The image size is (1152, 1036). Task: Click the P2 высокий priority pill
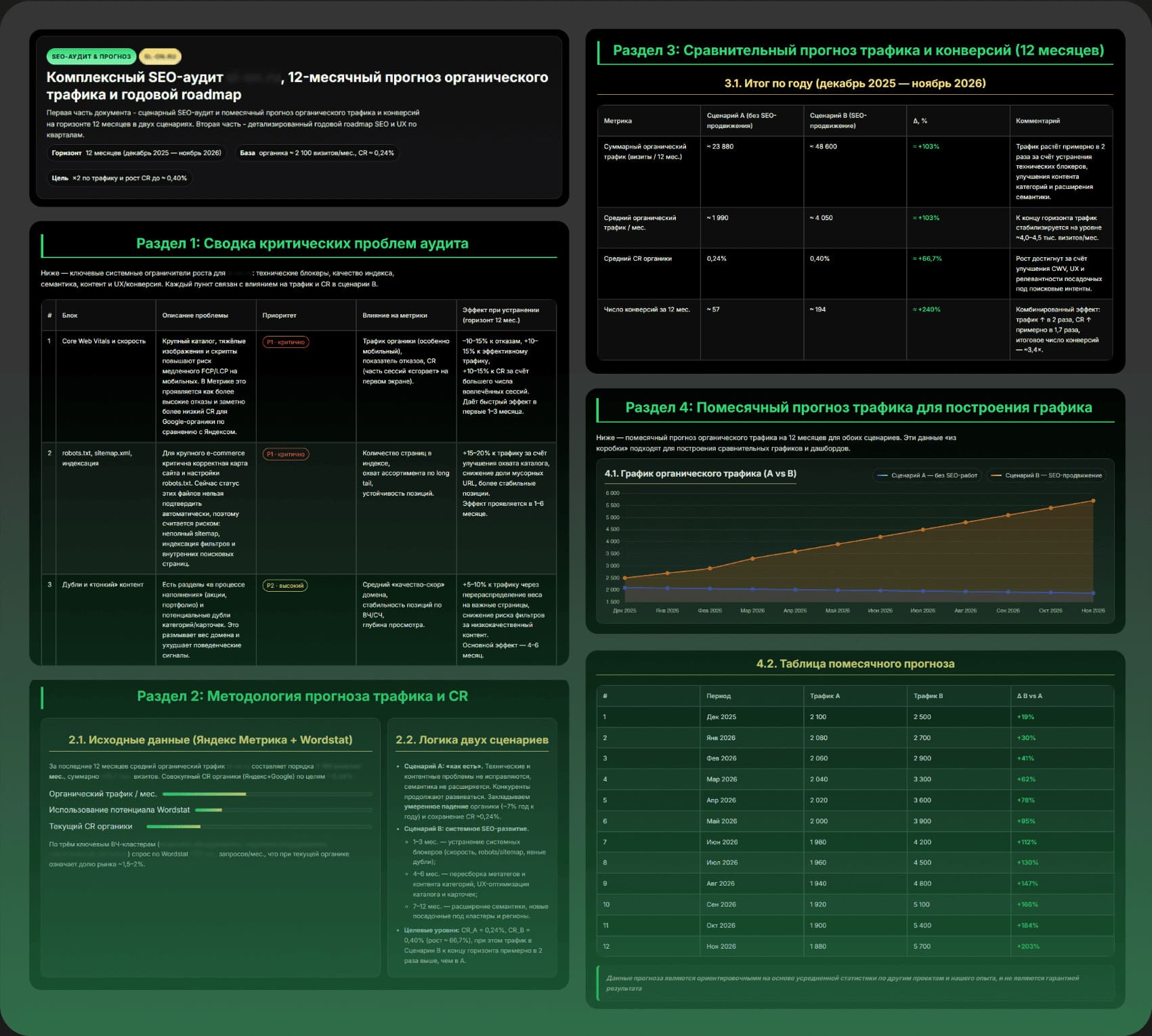pyautogui.click(x=285, y=586)
